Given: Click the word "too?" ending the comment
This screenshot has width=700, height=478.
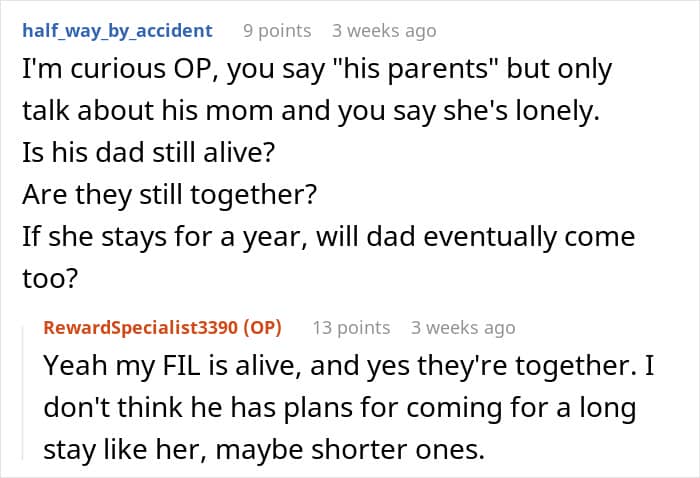Looking at the screenshot, I should 48,279.
